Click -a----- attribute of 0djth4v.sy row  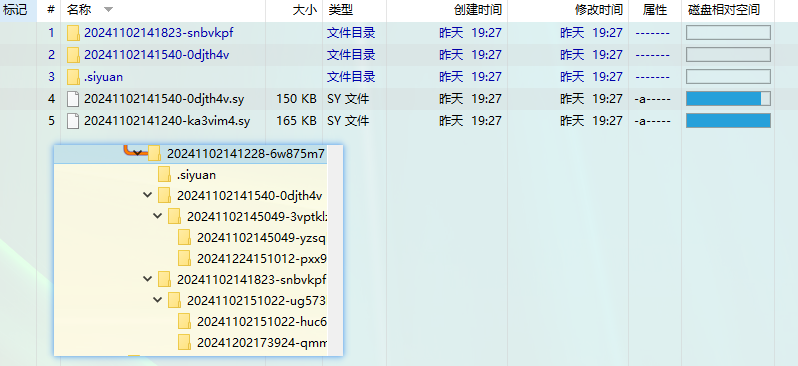652,99
